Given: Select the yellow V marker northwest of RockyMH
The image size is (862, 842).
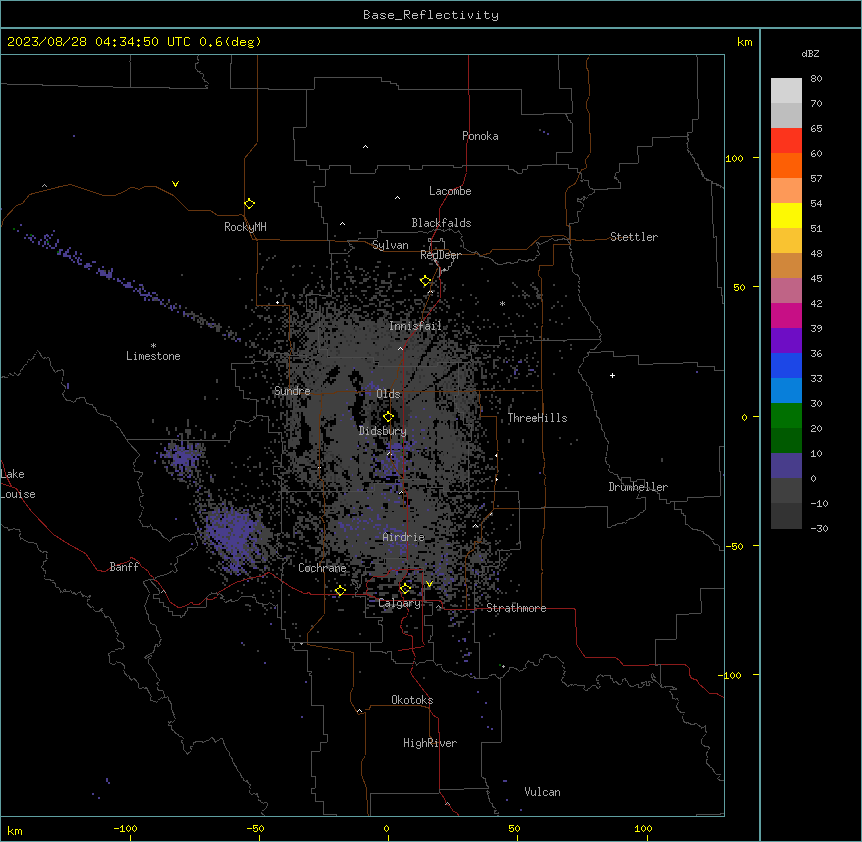Looking at the screenshot, I should (175, 184).
